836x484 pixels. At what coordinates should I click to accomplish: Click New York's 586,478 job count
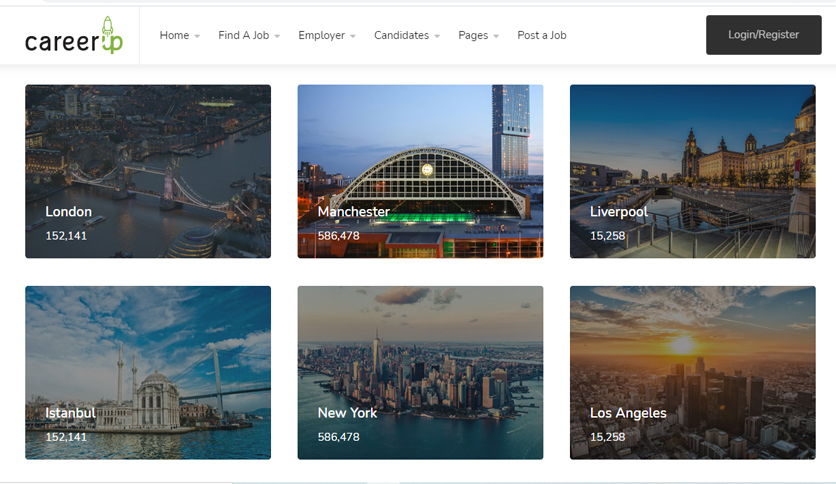pyautogui.click(x=339, y=437)
